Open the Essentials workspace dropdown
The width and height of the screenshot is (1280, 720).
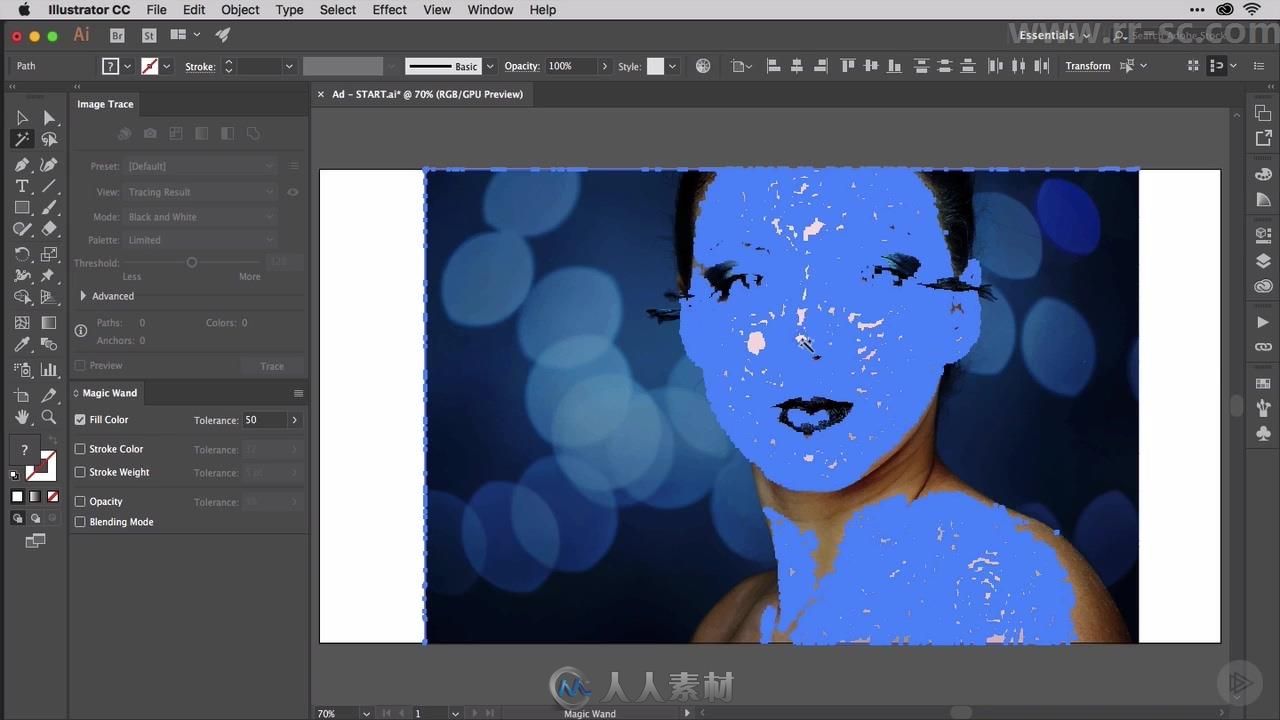point(1055,35)
